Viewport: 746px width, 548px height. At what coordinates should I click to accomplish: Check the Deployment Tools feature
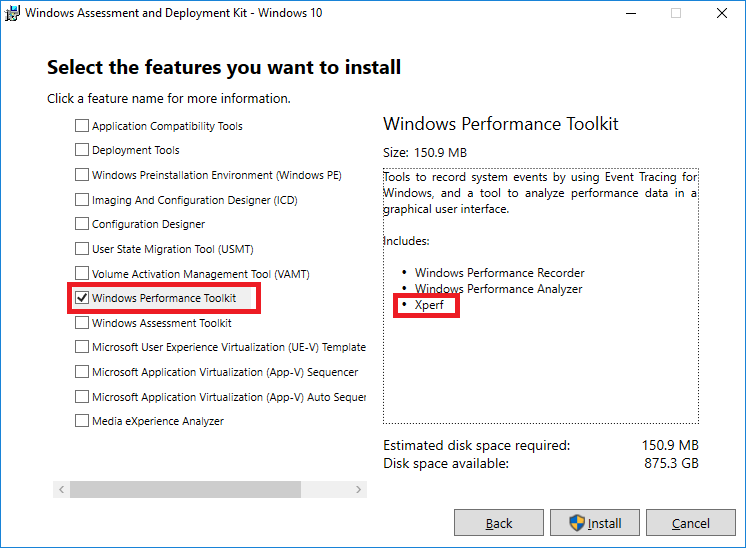[x=82, y=150]
